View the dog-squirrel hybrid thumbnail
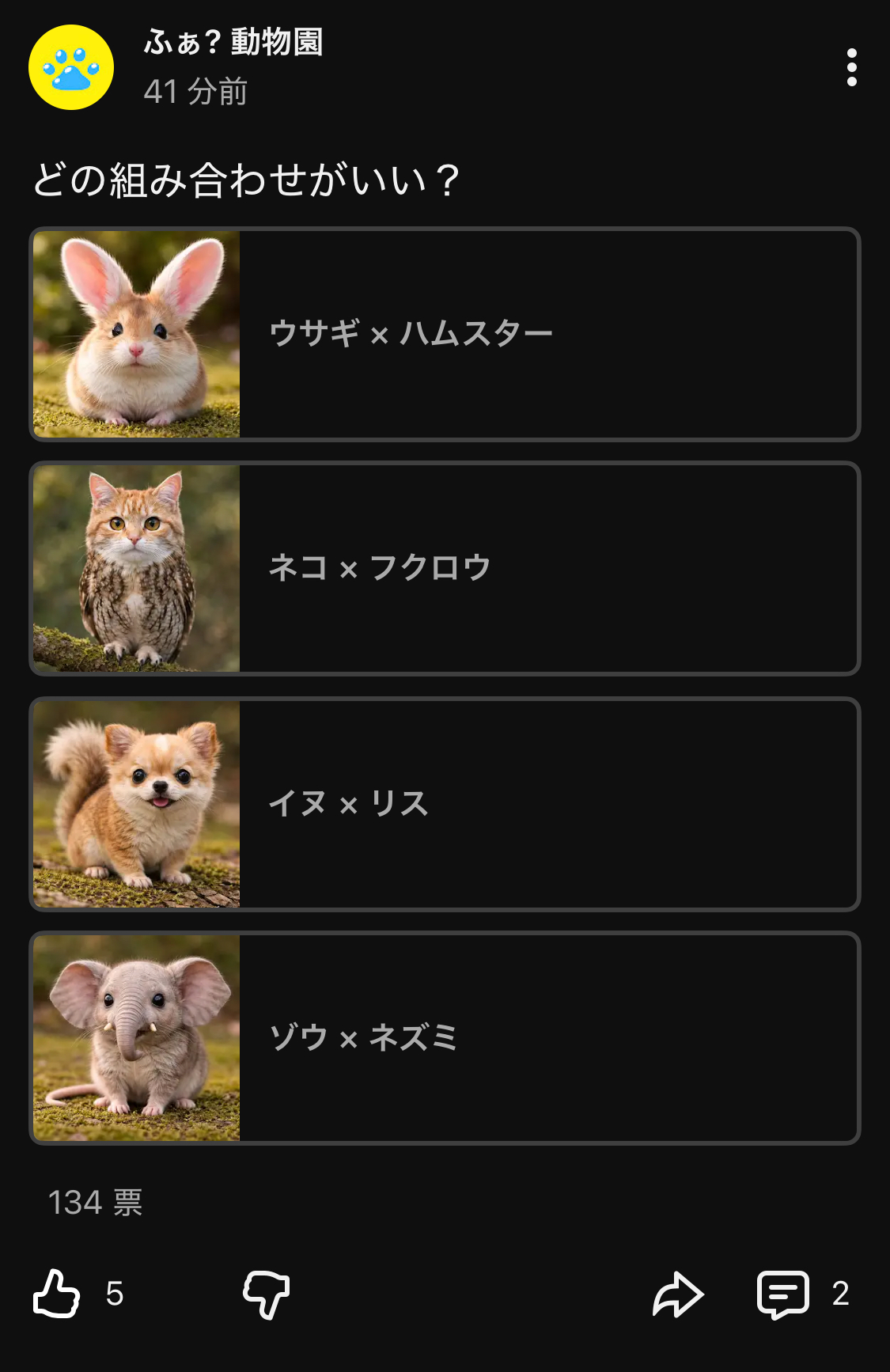This screenshot has width=890, height=1372. pos(136,804)
